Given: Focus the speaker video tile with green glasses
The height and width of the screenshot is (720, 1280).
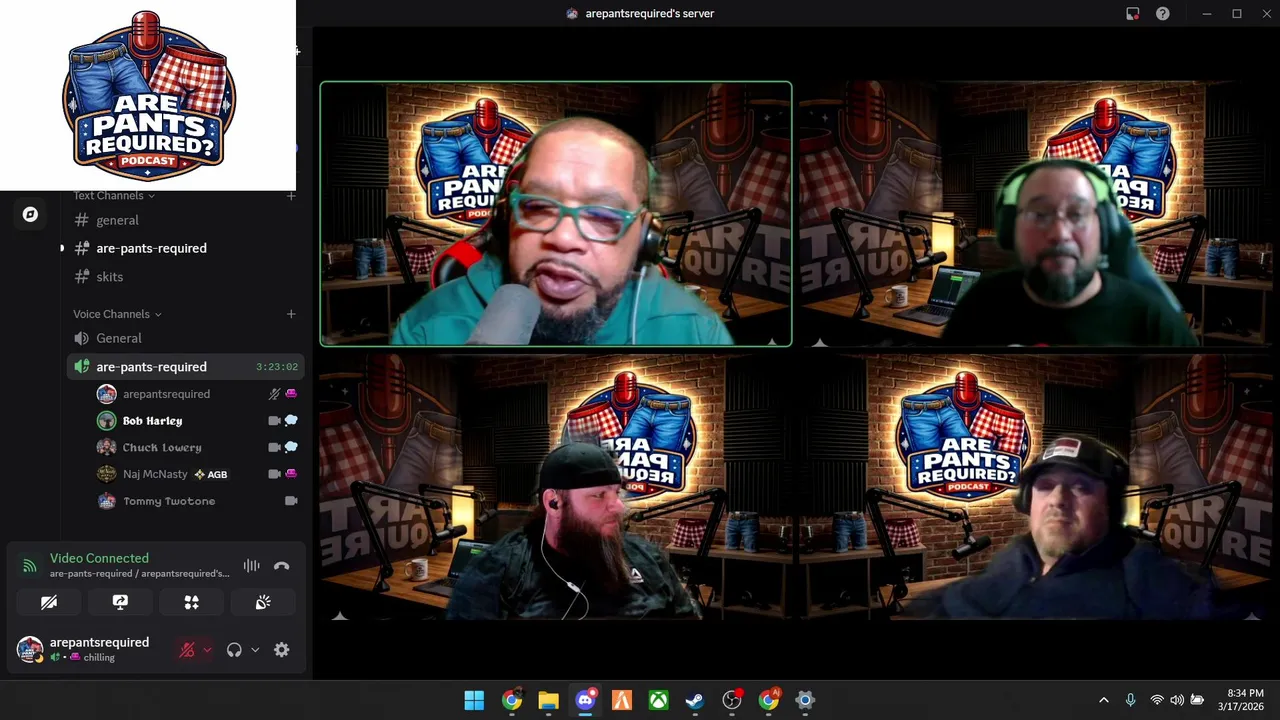Looking at the screenshot, I should pos(556,214).
